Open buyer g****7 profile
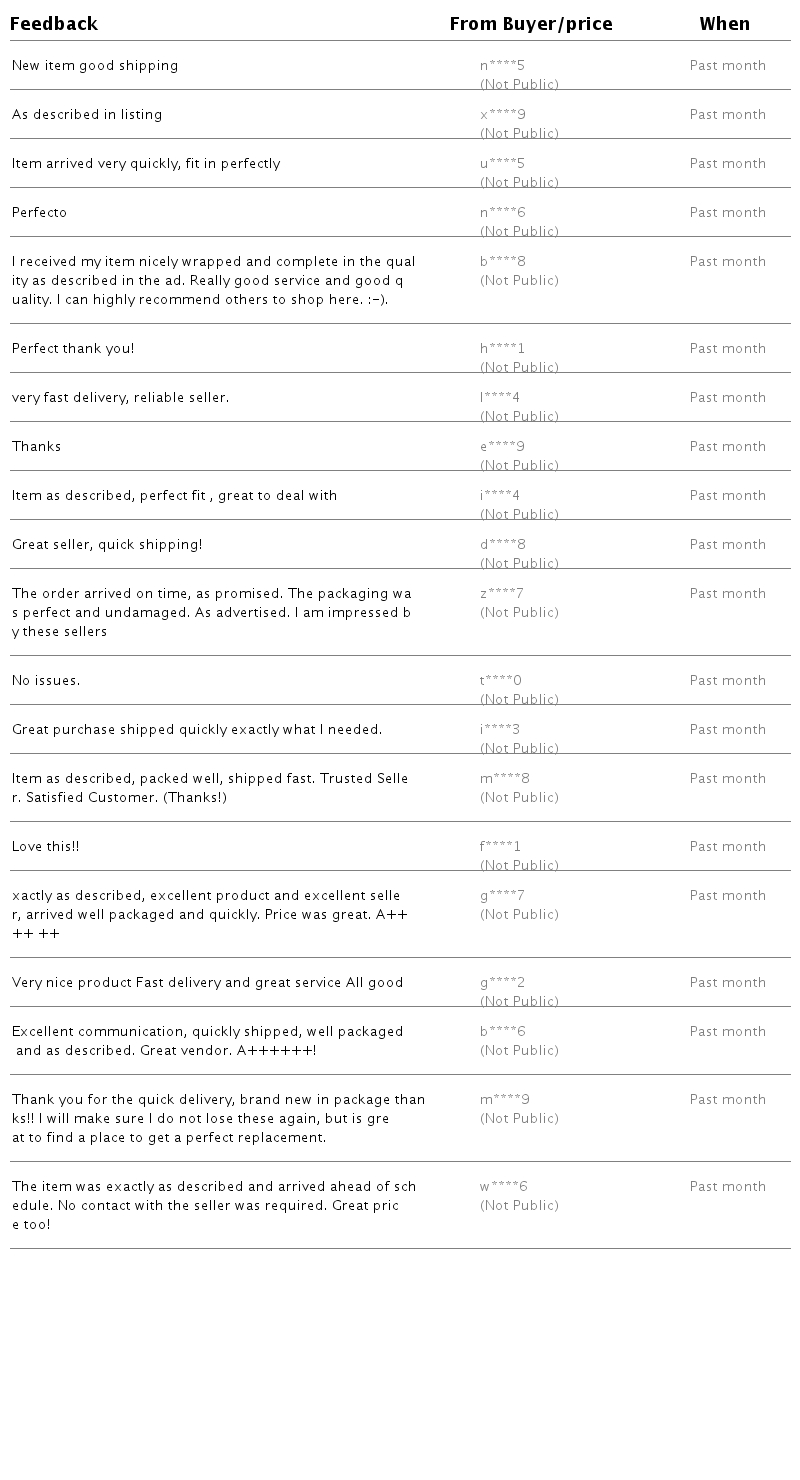Screen dimensions: 800x1480 pyautogui.click(x=502, y=896)
